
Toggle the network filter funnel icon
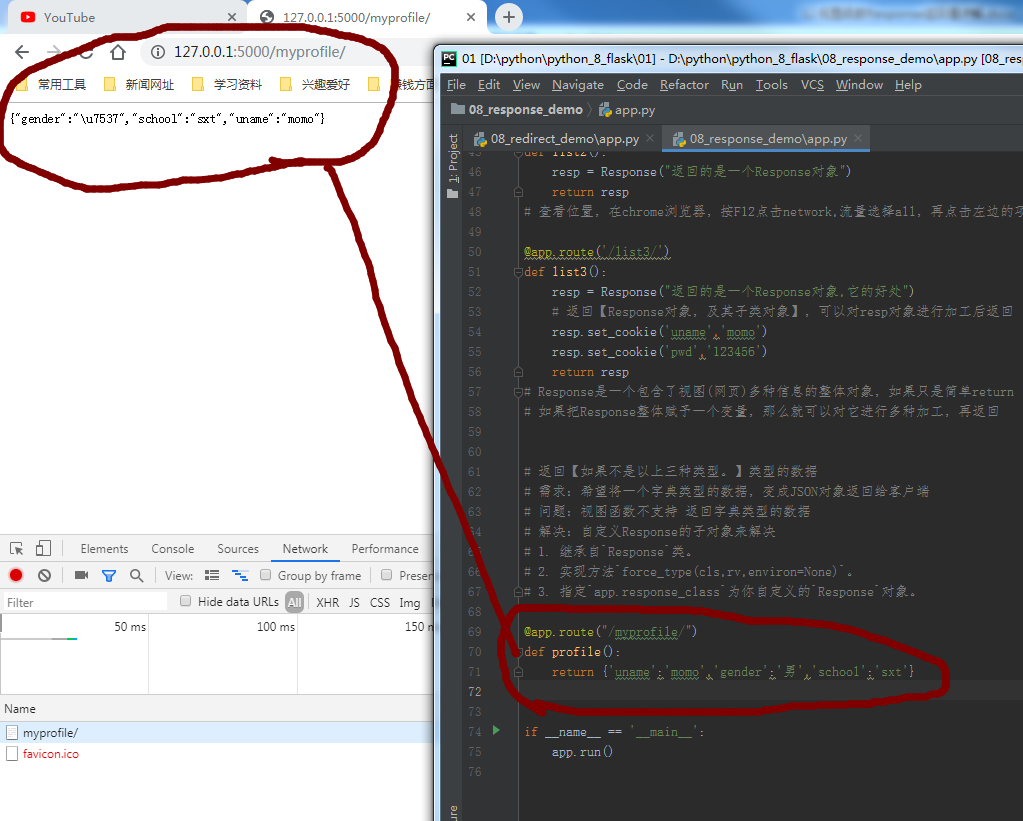(x=109, y=575)
